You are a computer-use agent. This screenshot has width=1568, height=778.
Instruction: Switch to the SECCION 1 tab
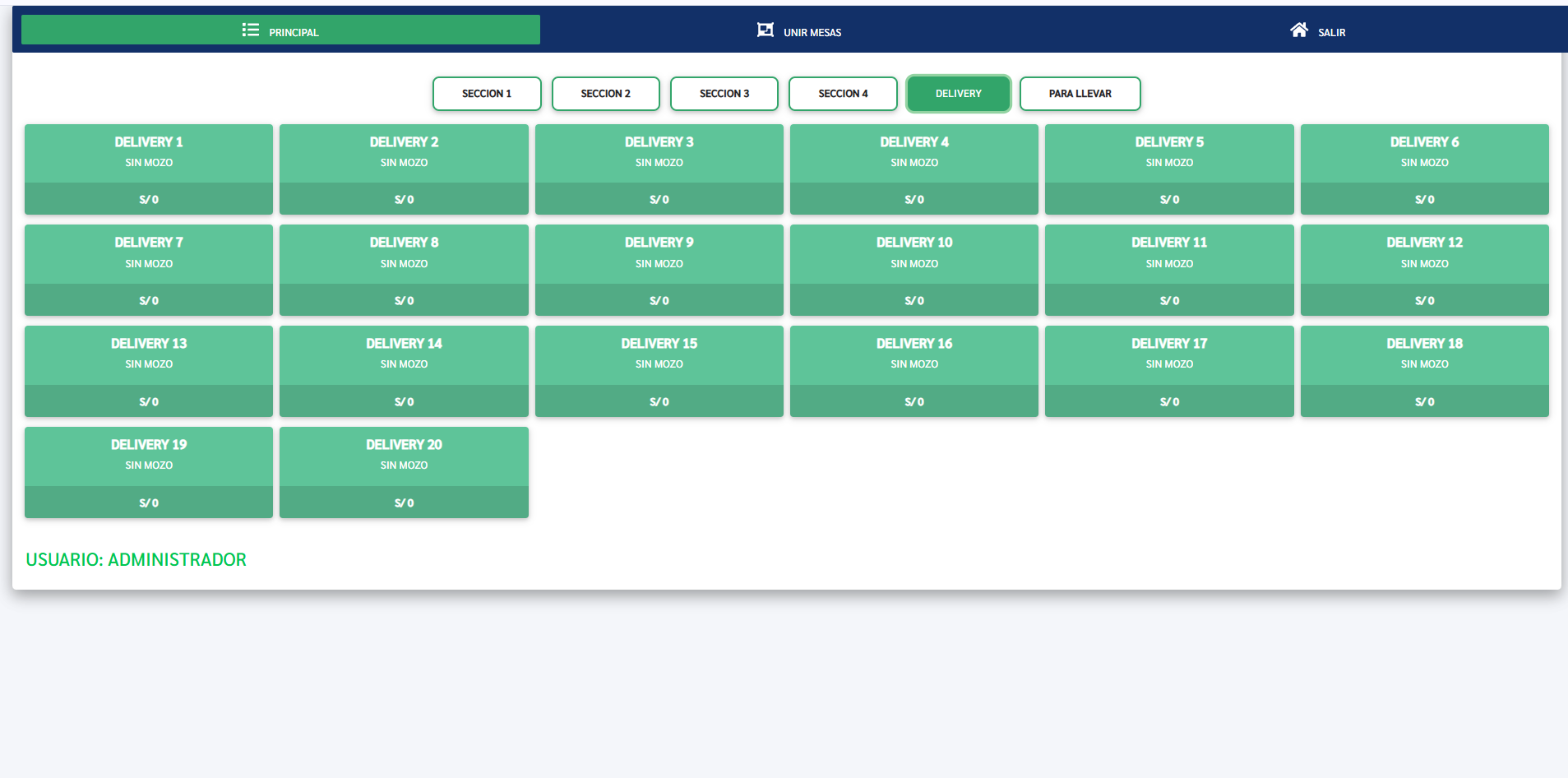487,94
